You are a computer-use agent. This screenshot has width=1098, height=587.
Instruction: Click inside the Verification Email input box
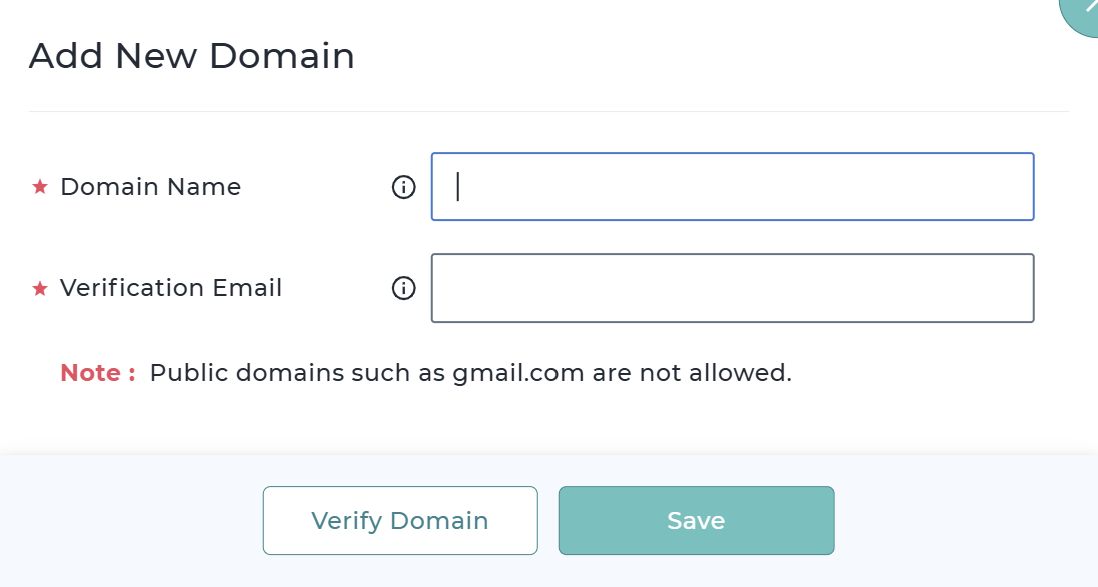coord(732,288)
